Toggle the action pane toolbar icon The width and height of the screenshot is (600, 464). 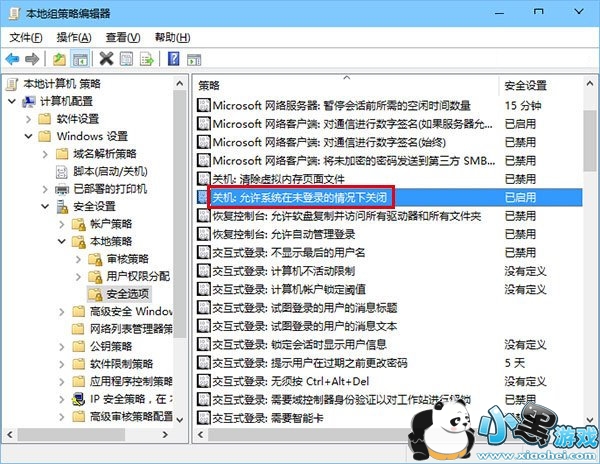coord(194,59)
